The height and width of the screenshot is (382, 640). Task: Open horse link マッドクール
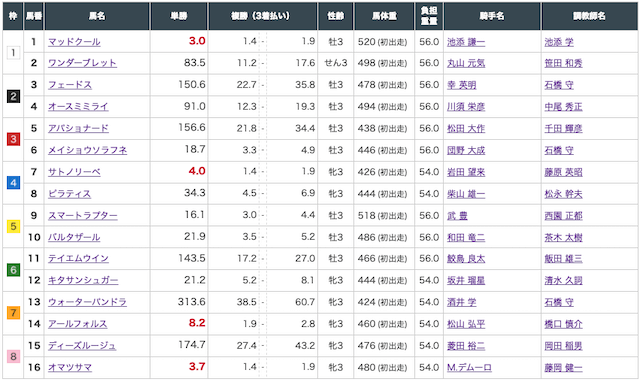74,42
